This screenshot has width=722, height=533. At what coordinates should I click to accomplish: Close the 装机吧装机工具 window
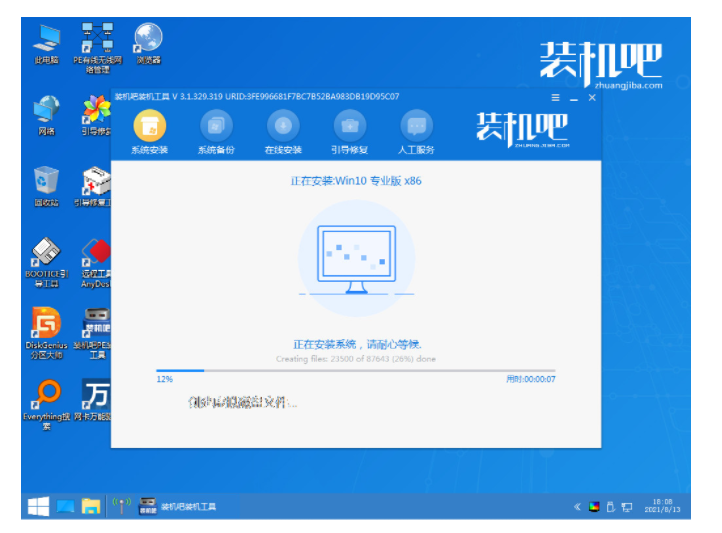coord(592,98)
